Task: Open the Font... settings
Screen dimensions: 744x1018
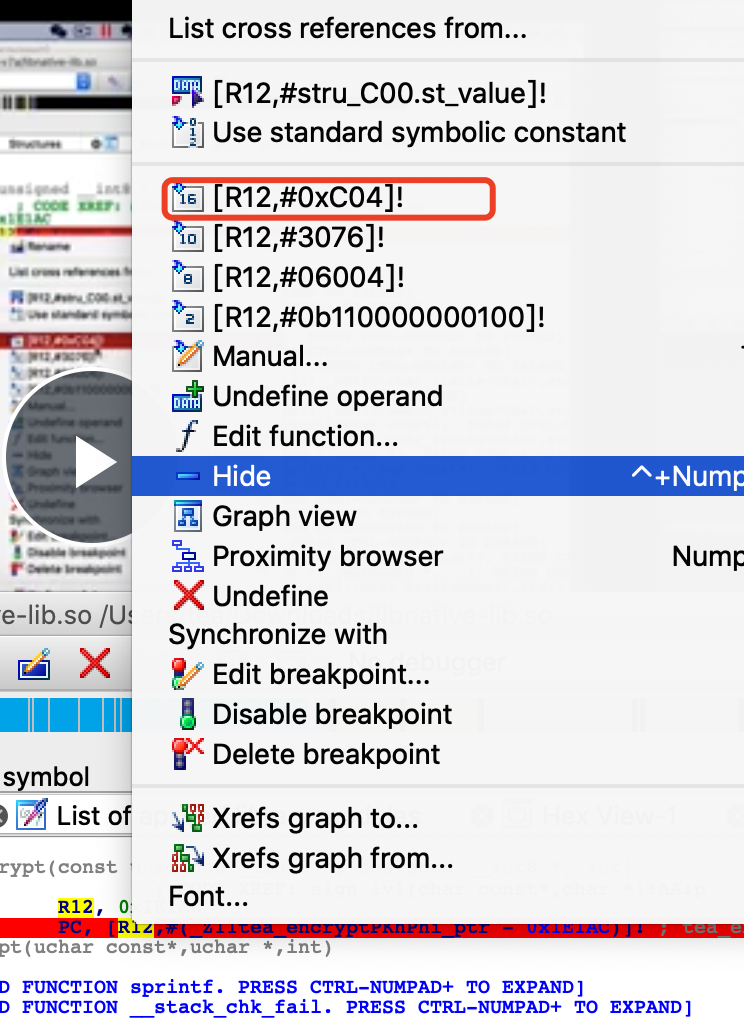Action: [208, 897]
